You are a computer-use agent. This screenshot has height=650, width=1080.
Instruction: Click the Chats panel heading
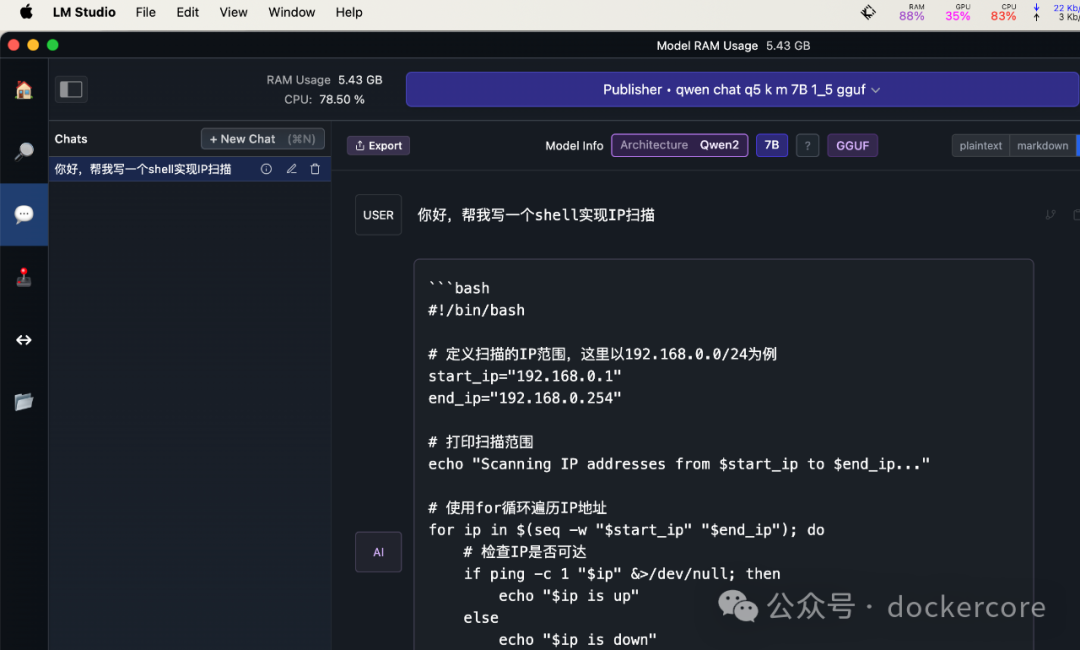(x=71, y=138)
